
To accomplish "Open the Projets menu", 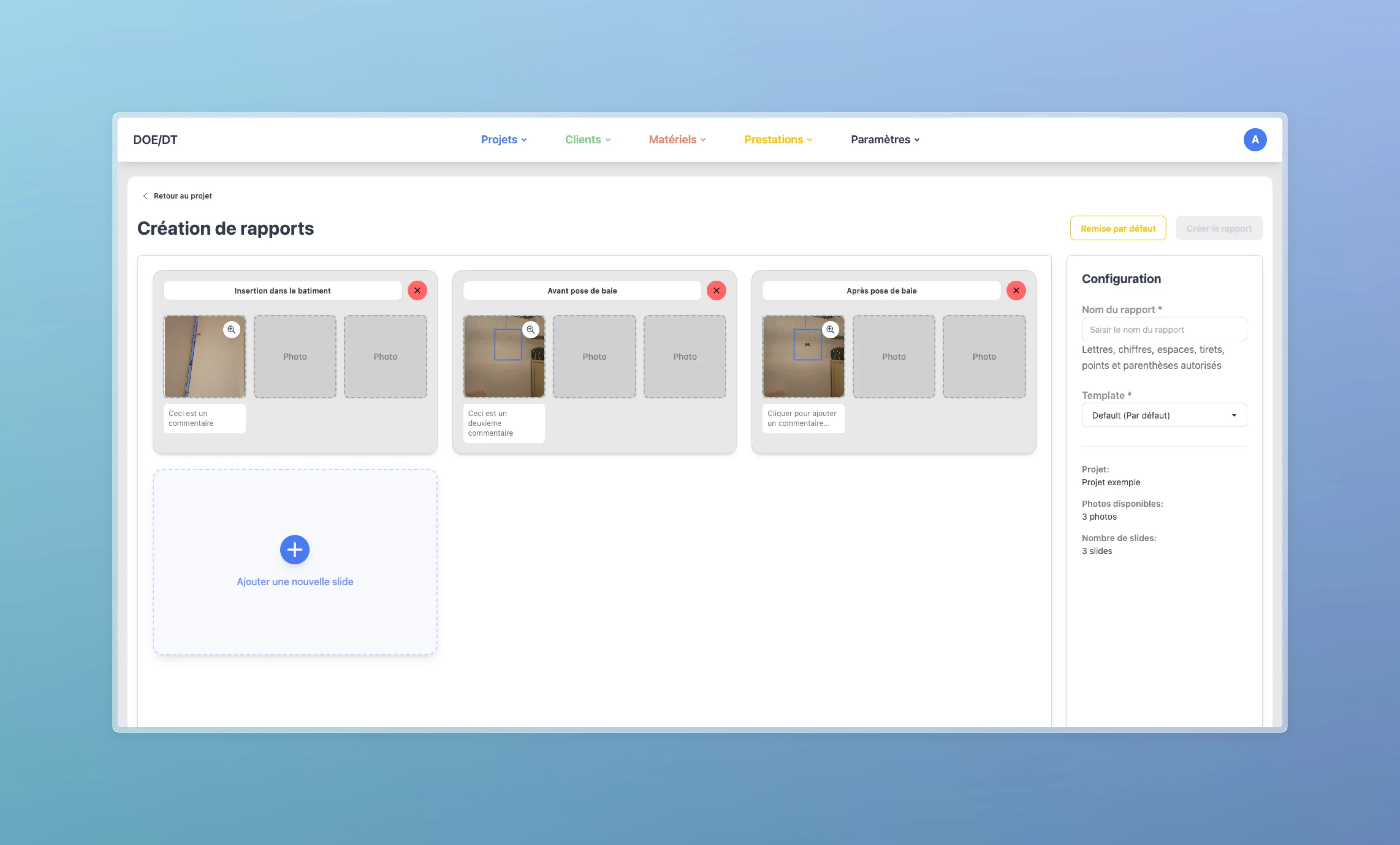I will pyautogui.click(x=504, y=140).
